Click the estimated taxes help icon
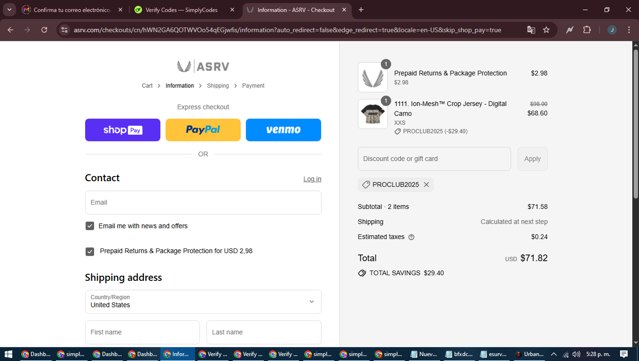This screenshot has width=639, height=361. coord(411,237)
